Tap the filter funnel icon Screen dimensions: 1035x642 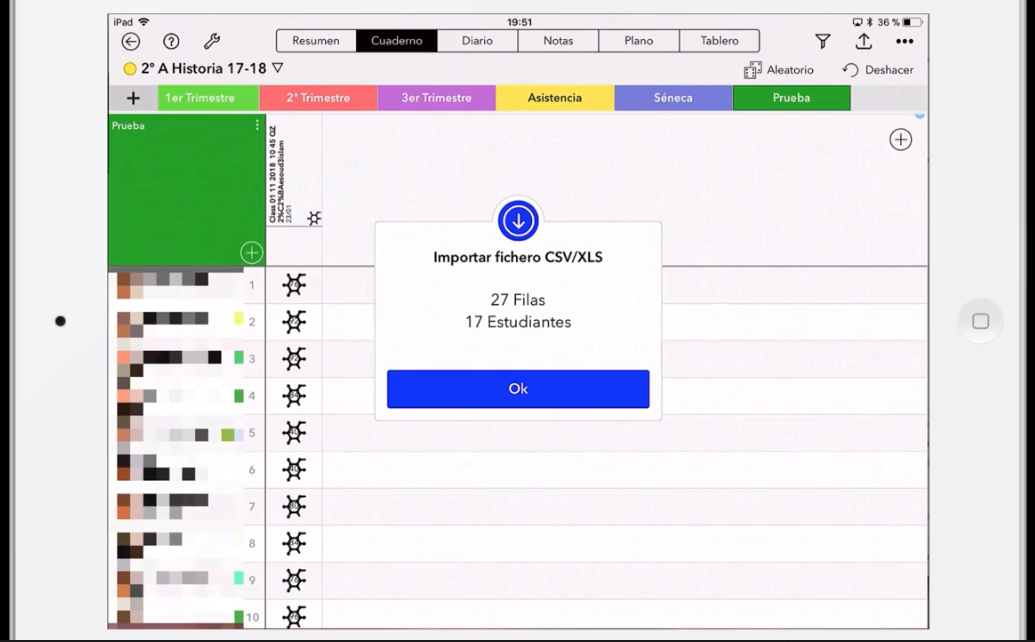coord(822,41)
